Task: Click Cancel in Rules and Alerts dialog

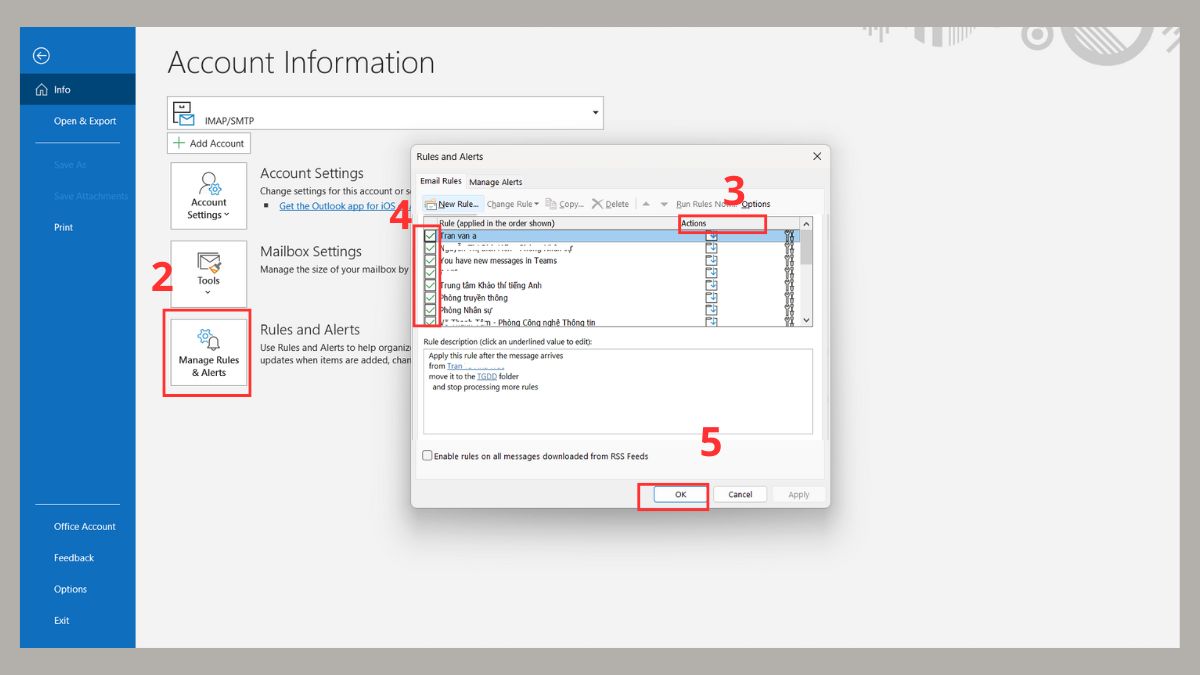Action: 740,494
